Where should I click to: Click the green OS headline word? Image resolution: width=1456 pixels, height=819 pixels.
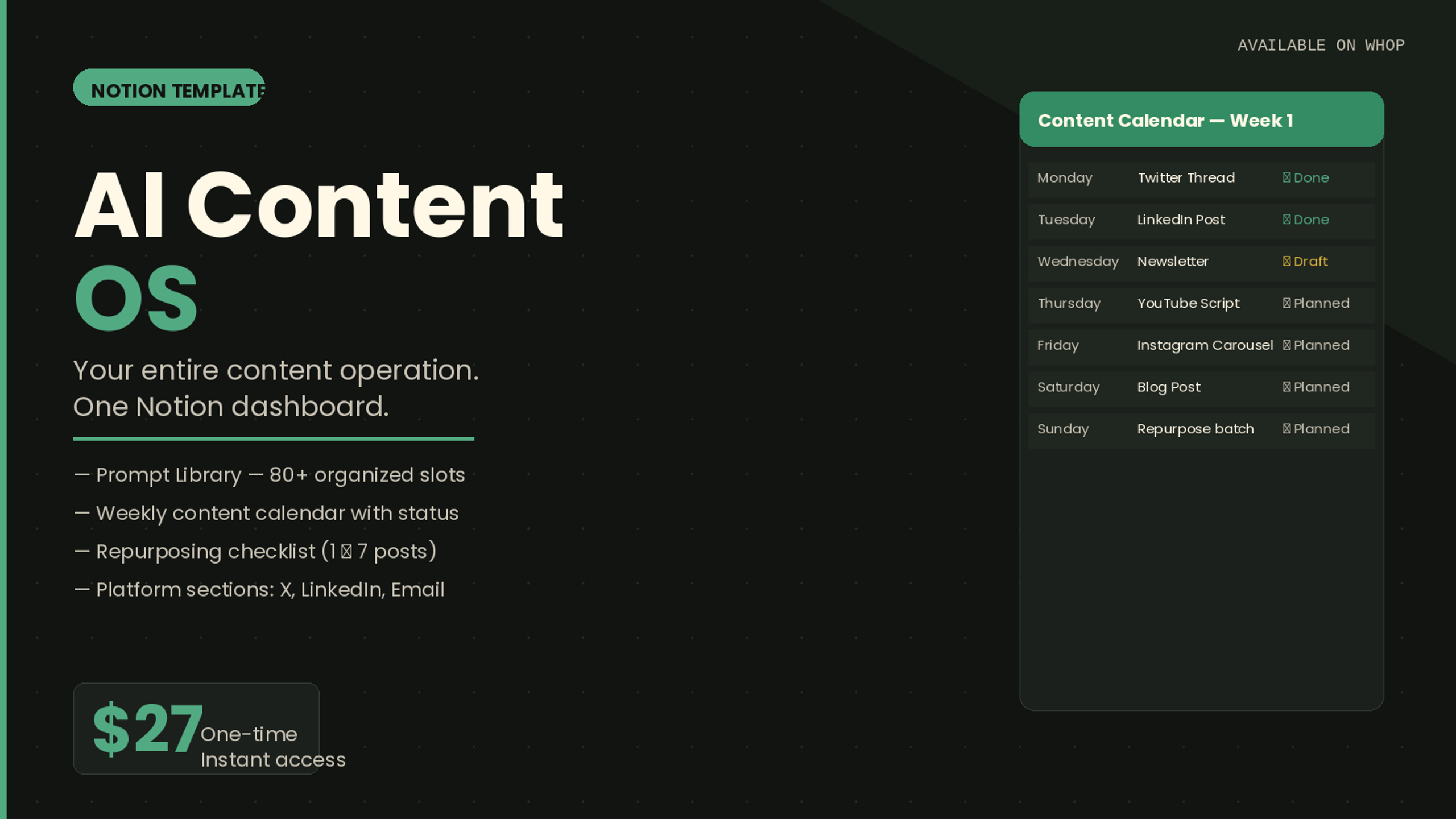136,298
